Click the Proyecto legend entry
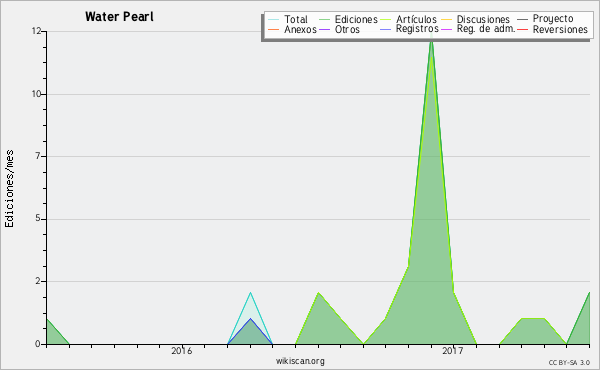This screenshot has height=370, width=600. tap(545, 19)
